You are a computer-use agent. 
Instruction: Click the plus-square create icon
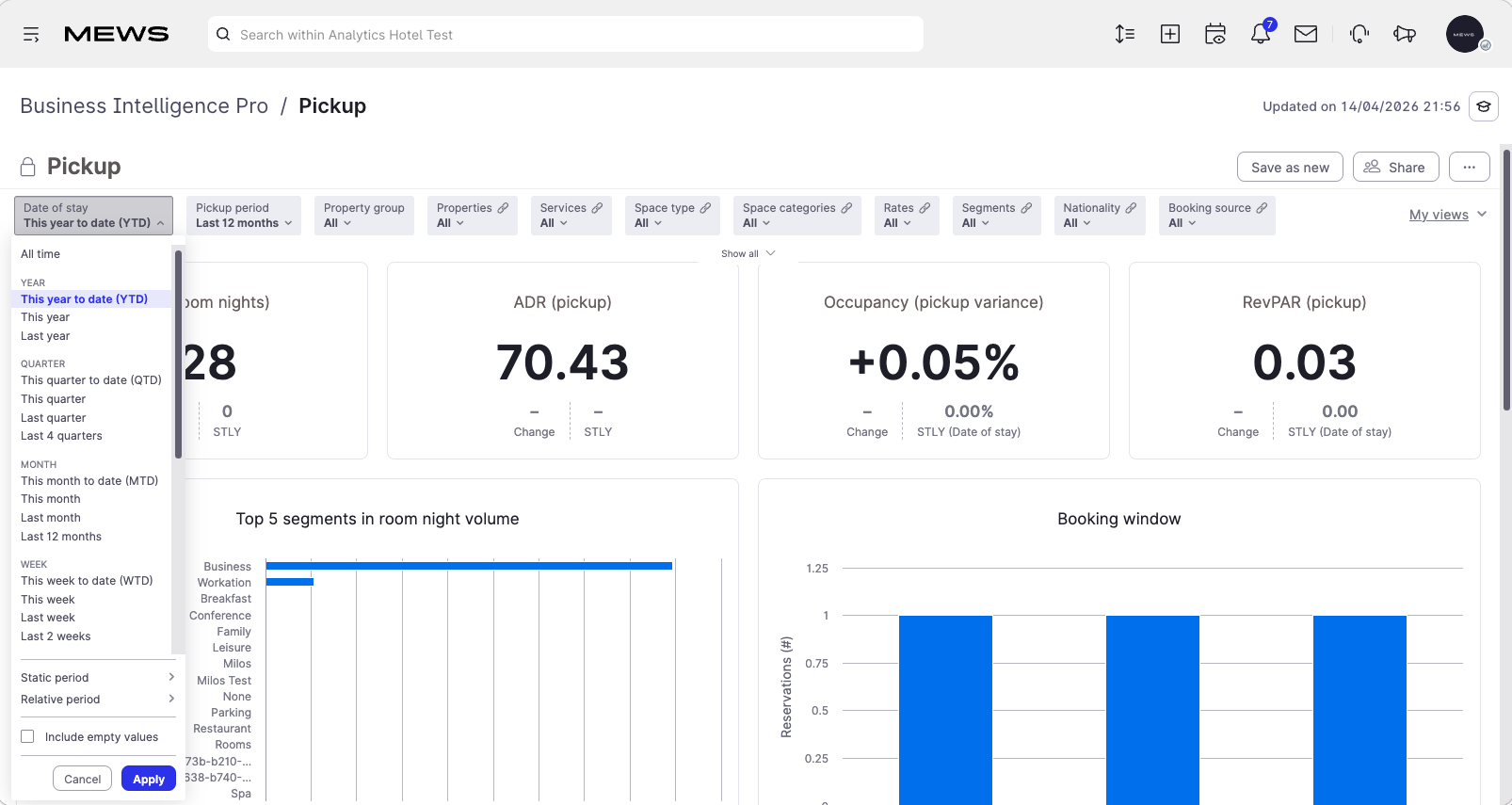coord(1170,35)
